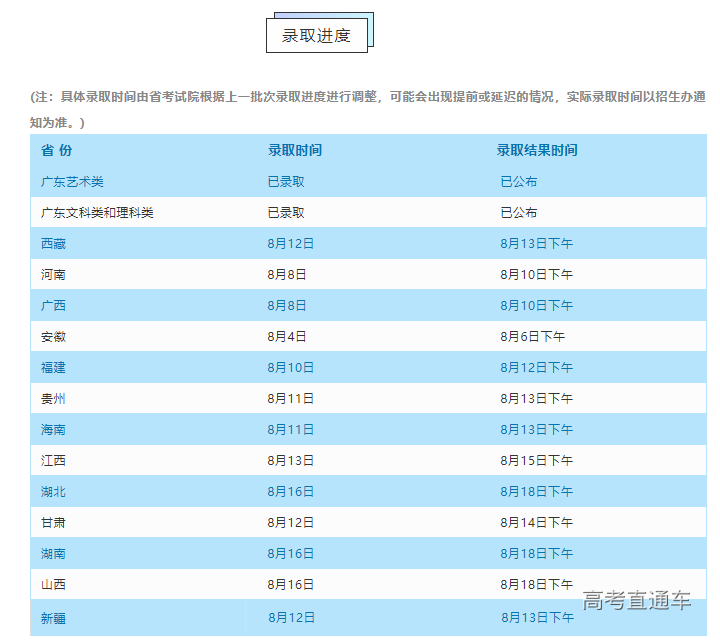Select the 福建 province cell

[54, 367]
